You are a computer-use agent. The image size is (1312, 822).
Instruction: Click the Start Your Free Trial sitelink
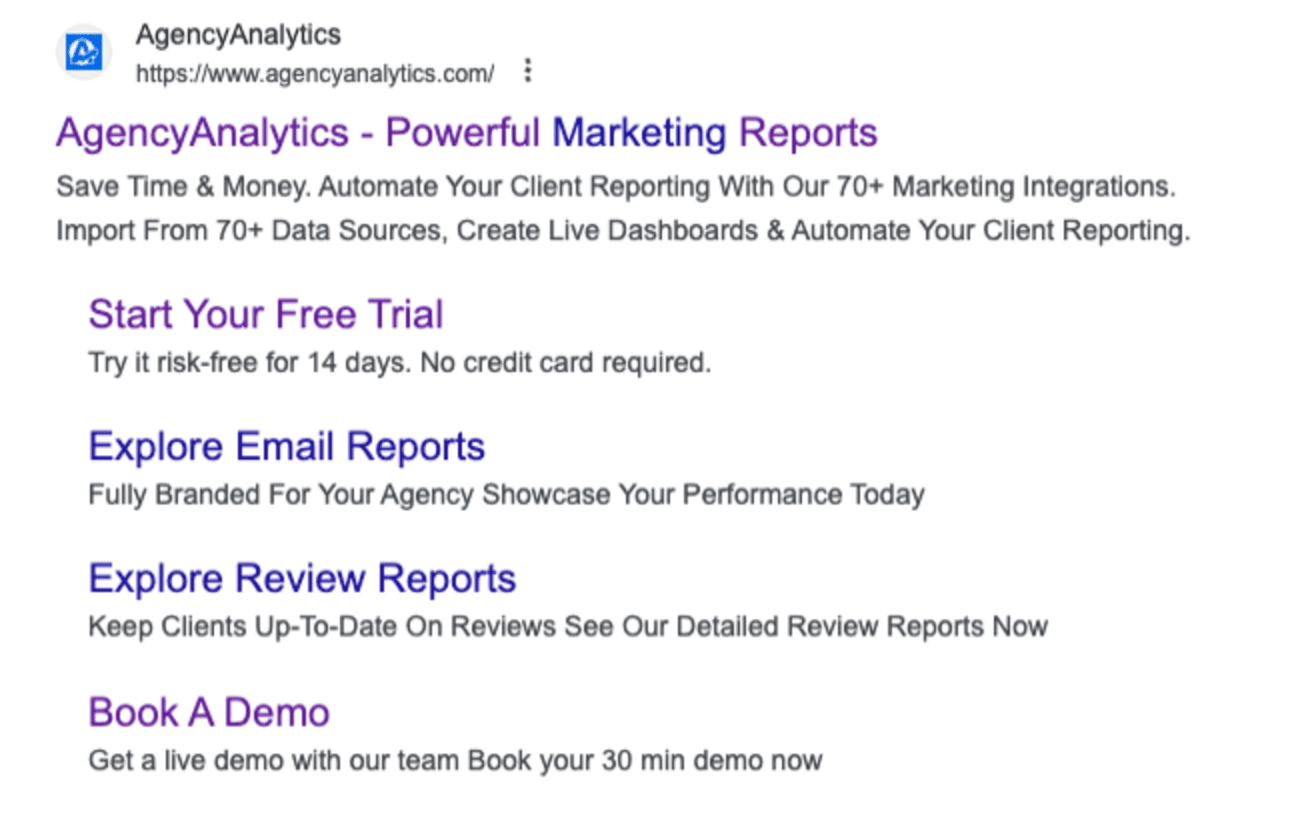pyautogui.click(x=264, y=314)
